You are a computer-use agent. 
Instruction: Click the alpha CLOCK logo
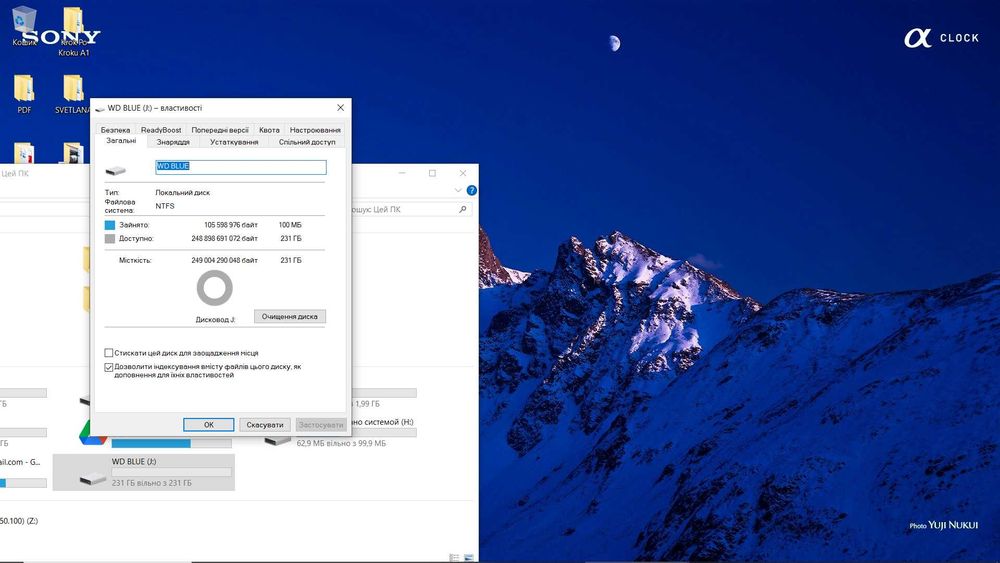click(x=941, y=38)
